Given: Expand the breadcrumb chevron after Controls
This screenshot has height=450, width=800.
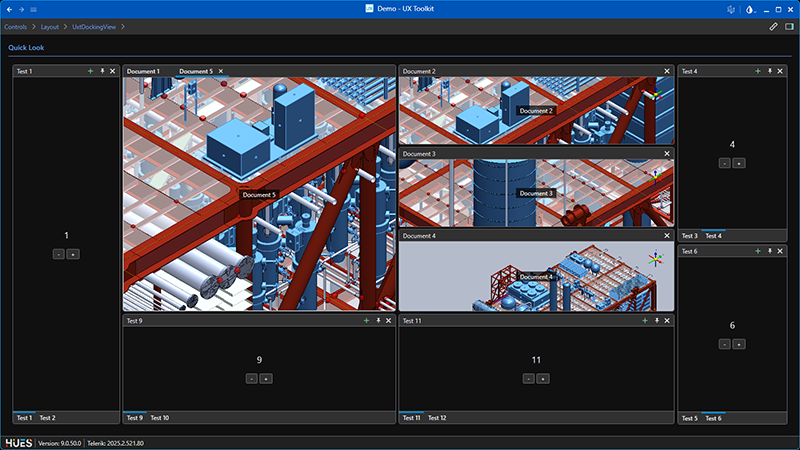Looking at the screenshot, I should click(x=34, y=26).
